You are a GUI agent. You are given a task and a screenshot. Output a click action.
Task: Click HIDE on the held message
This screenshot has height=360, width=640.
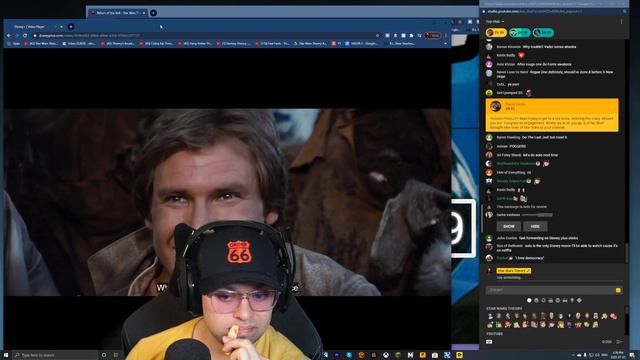pos(535,226)
